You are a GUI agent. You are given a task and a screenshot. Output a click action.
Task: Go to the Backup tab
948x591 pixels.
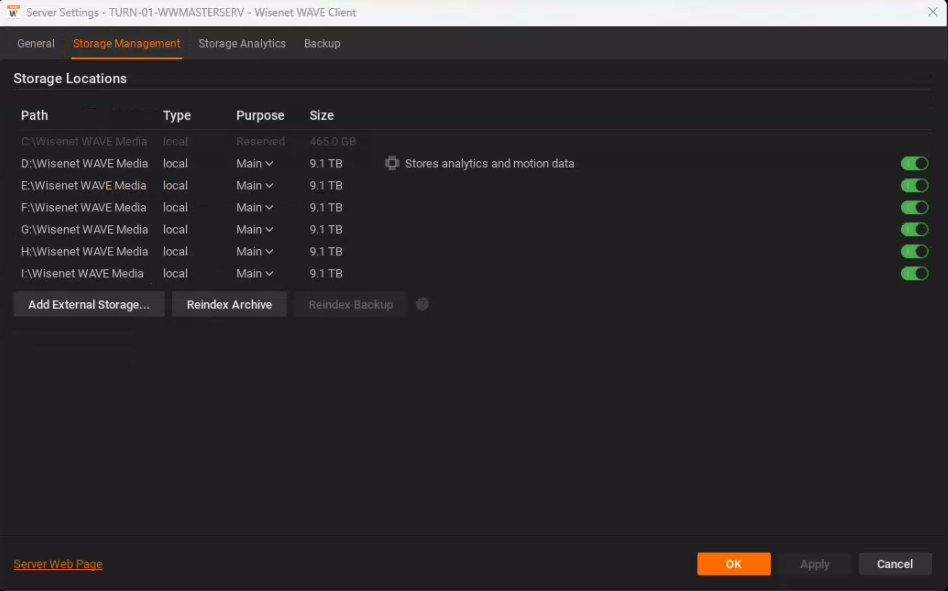(x=322, y=44)
